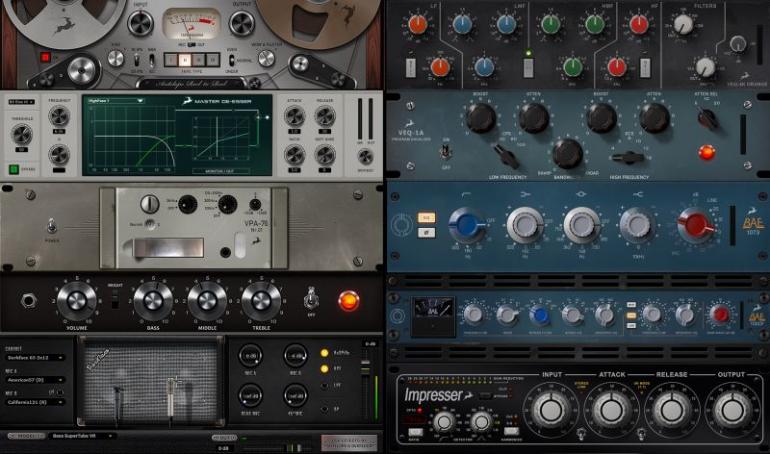Click the de-esser Ratio knob
This screenshot has width=770, height=454.
point(294,155)
